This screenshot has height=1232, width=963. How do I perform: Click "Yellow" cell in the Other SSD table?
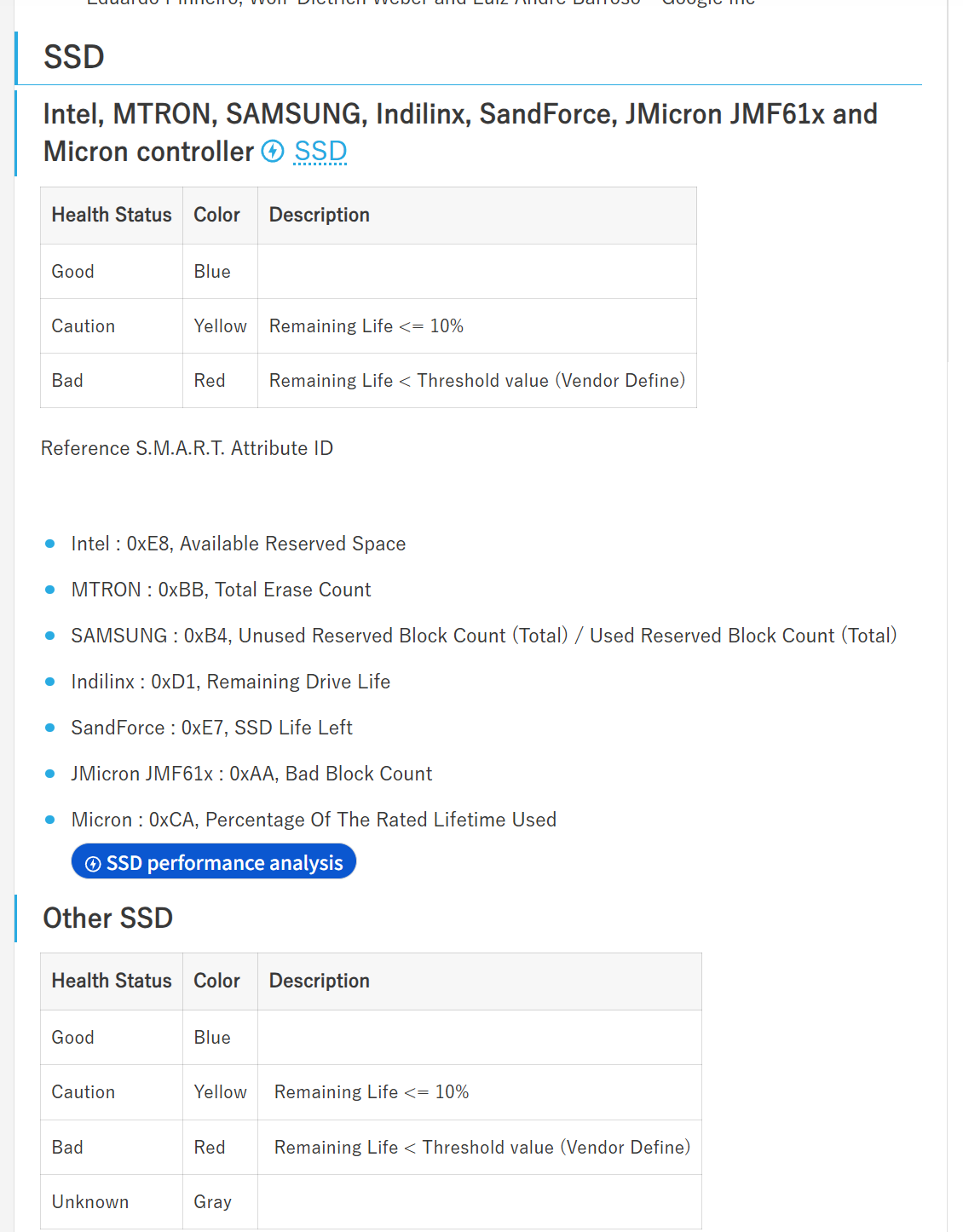pyautogui.click(x=221, y=1092)
